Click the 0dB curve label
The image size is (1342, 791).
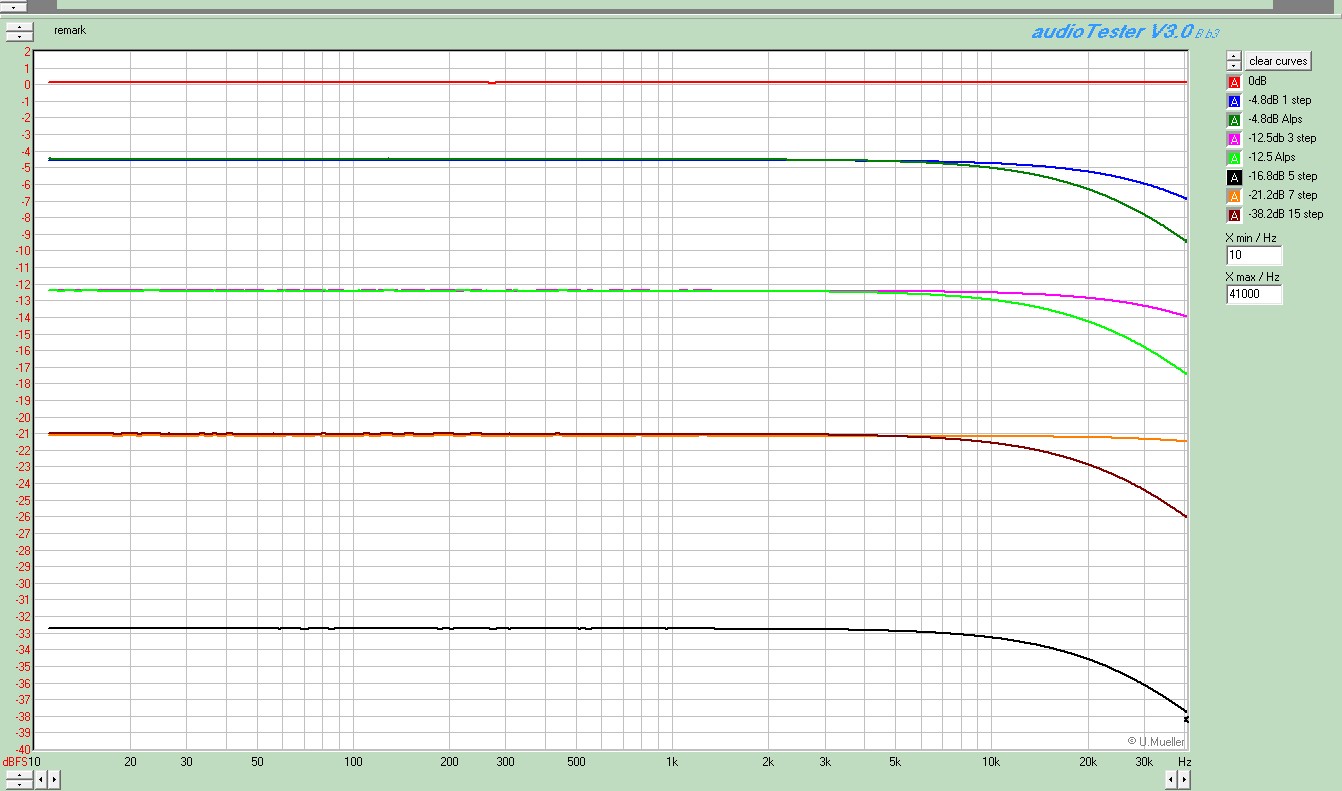click(x=1258, y=81)
